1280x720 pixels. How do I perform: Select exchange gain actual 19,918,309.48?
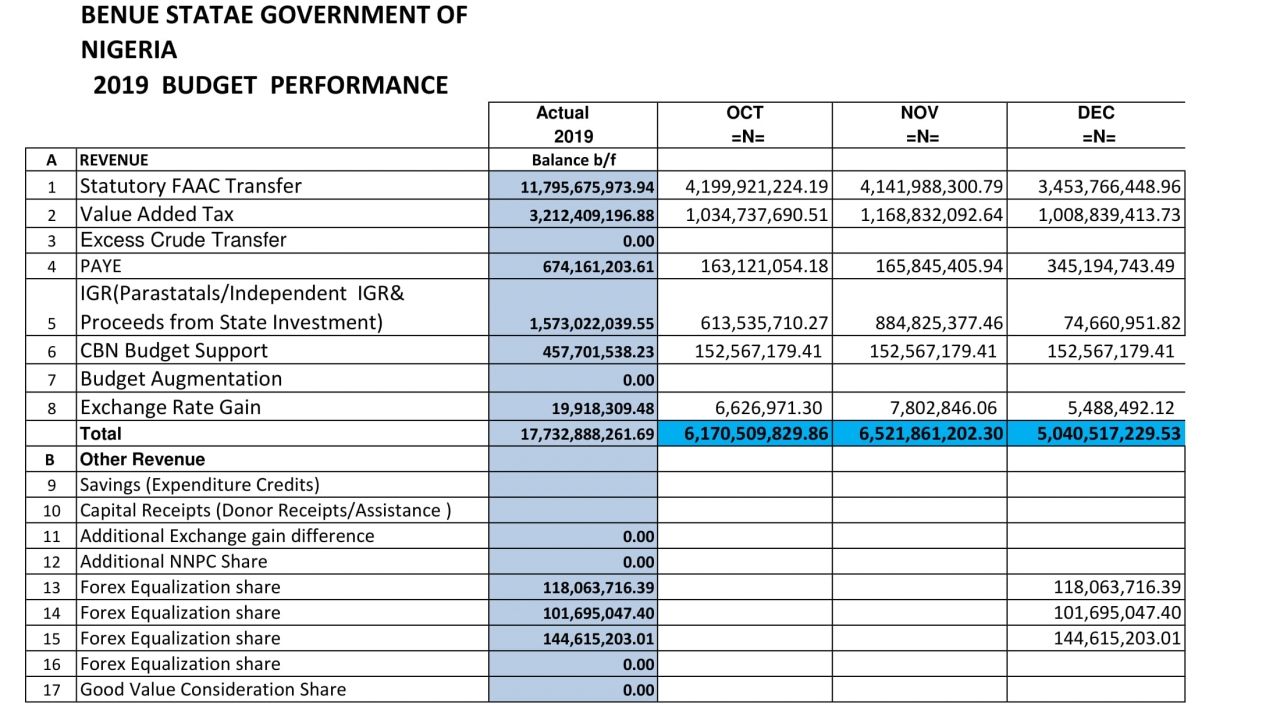(603, 408)
